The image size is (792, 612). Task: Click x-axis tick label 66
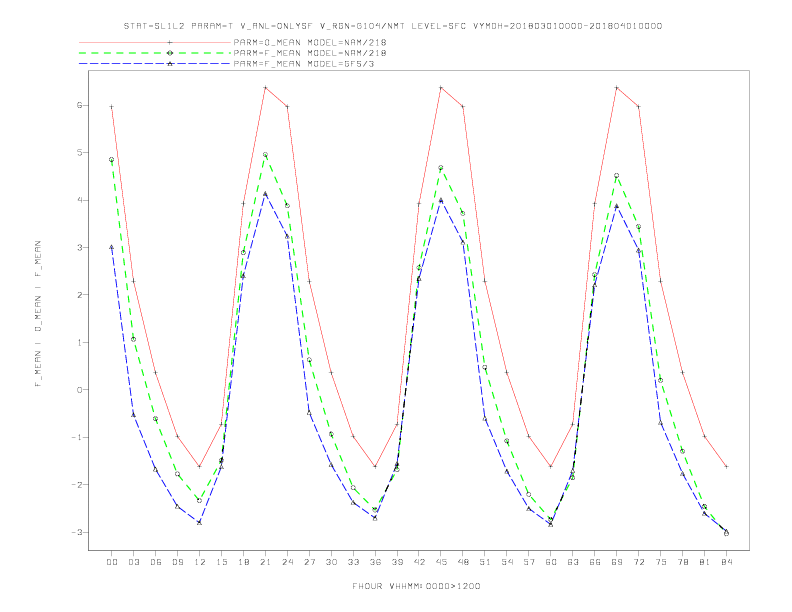coord(595,562)
